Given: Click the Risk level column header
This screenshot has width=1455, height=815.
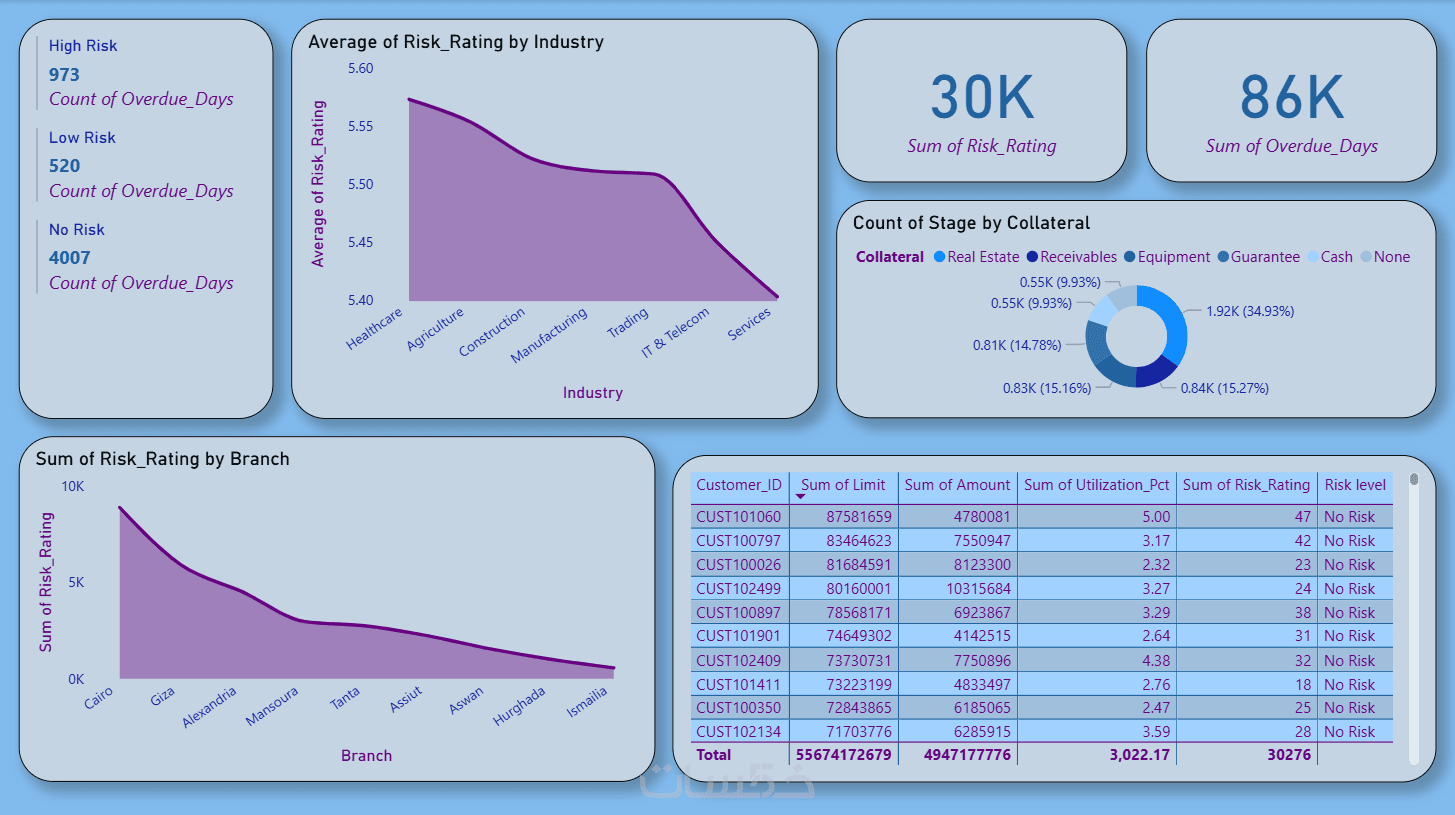Looking at the screenshot, I should [x=1355, y=485].
